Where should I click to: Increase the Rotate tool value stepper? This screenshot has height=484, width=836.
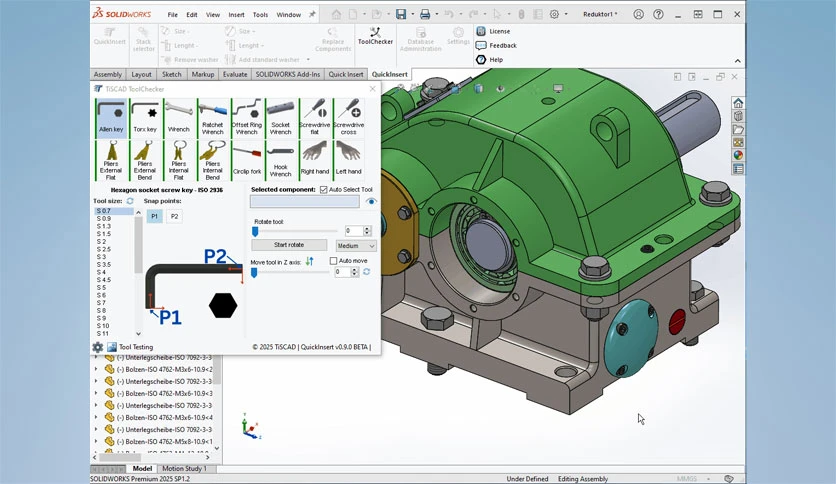(367, 228)
